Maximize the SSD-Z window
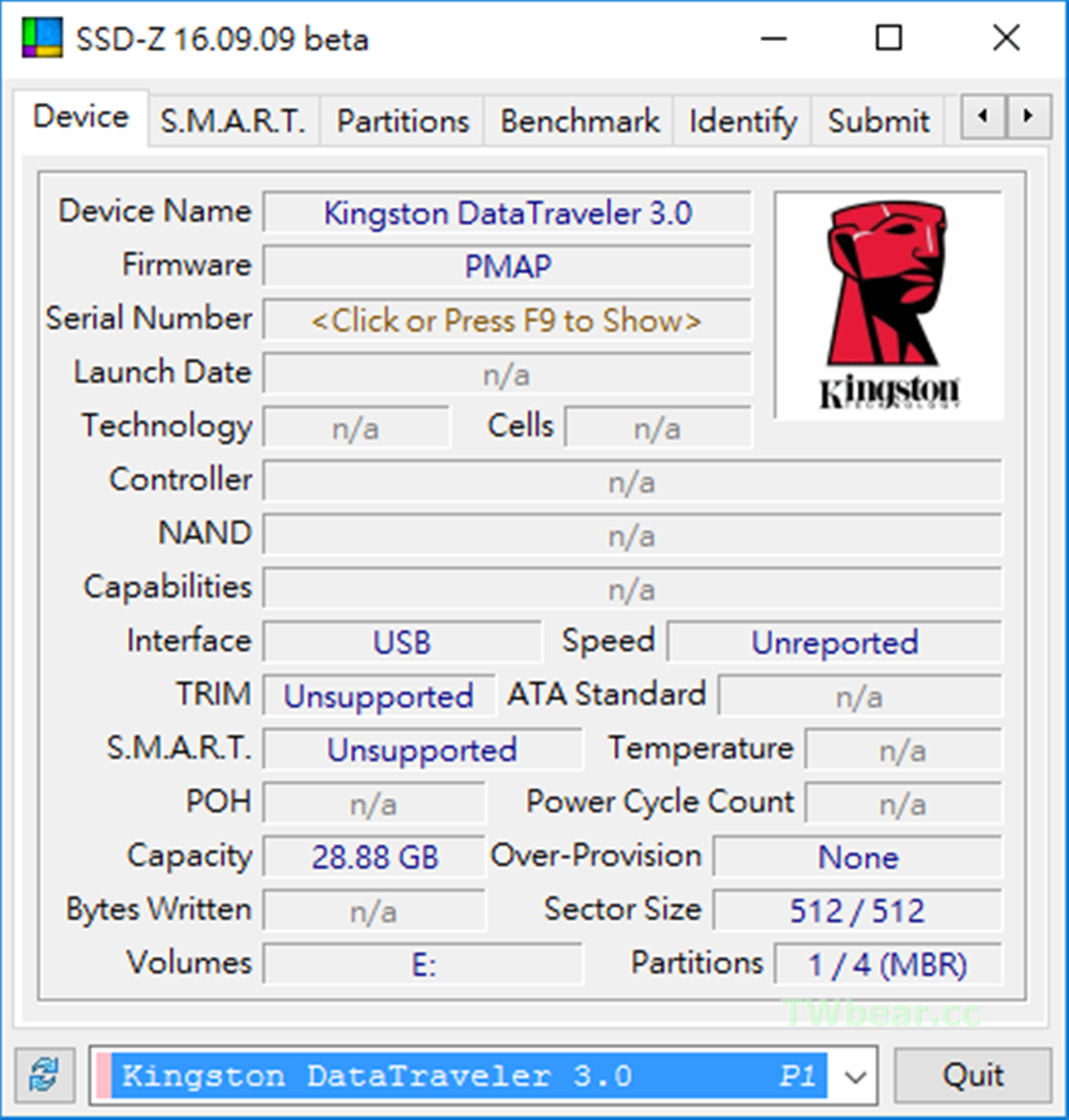 click(x=889, y=39)
